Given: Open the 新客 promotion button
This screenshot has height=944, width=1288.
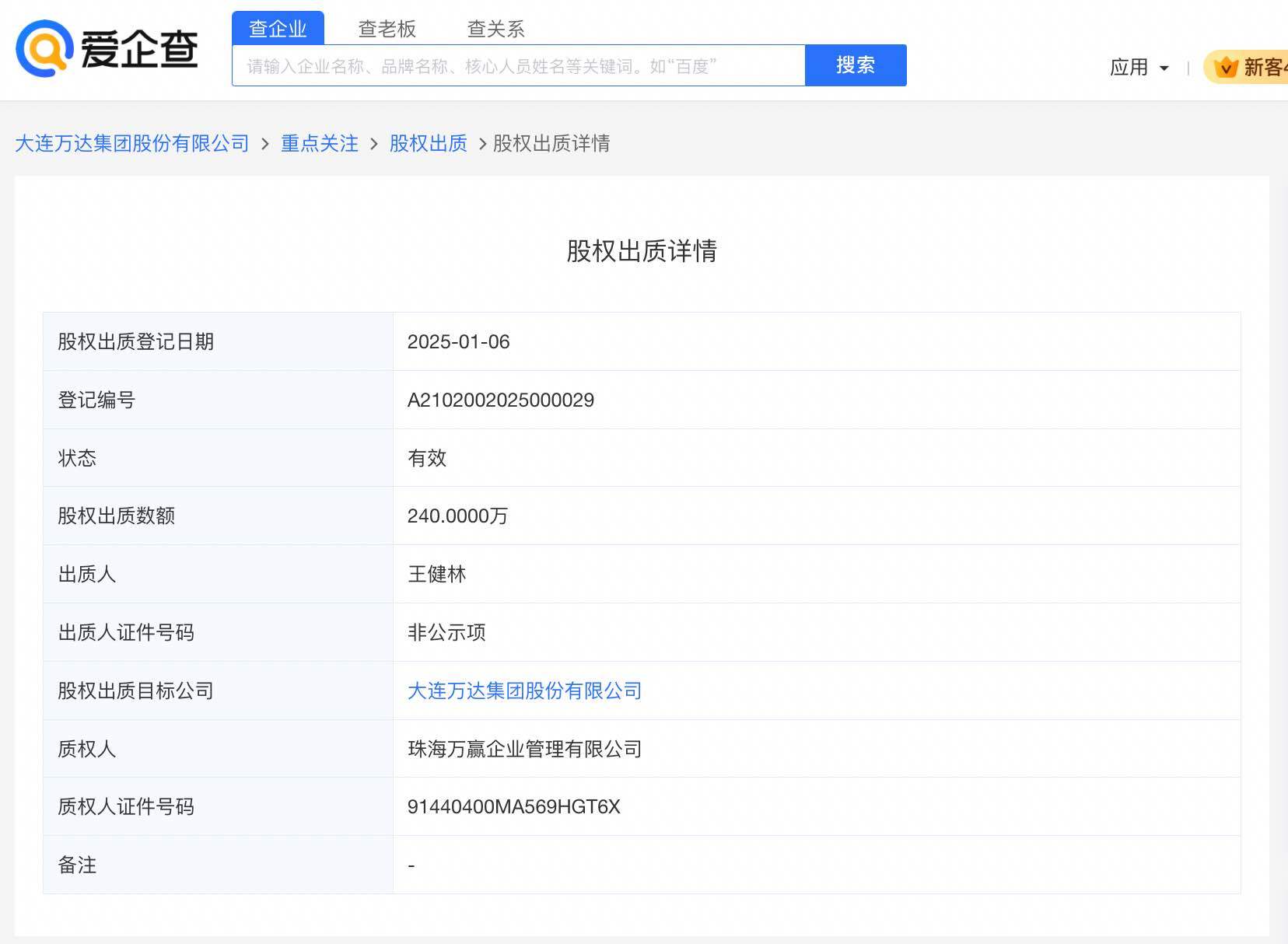Looking at the screenshot, I should pyautogui.click(x=1247, y=68).
